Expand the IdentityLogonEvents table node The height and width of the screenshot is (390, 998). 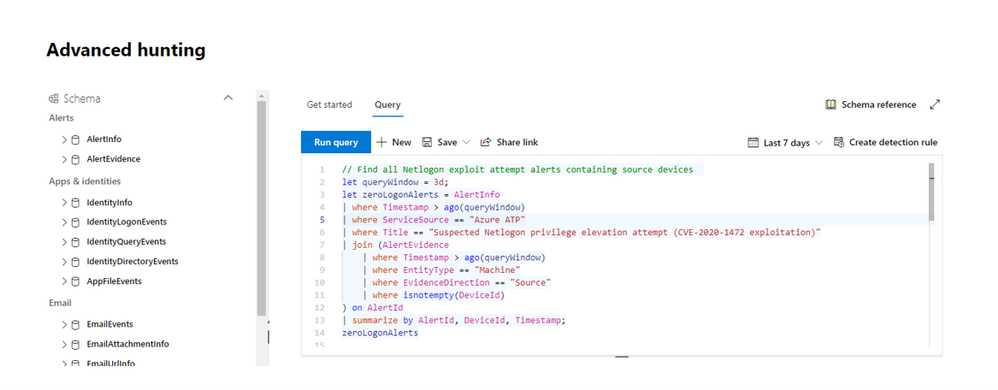(64, 222)
